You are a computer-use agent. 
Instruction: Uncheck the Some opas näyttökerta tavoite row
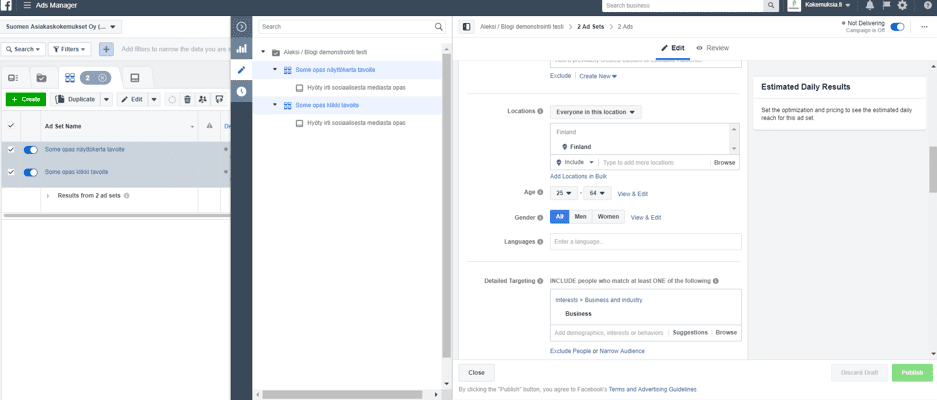tap(11, 149)
